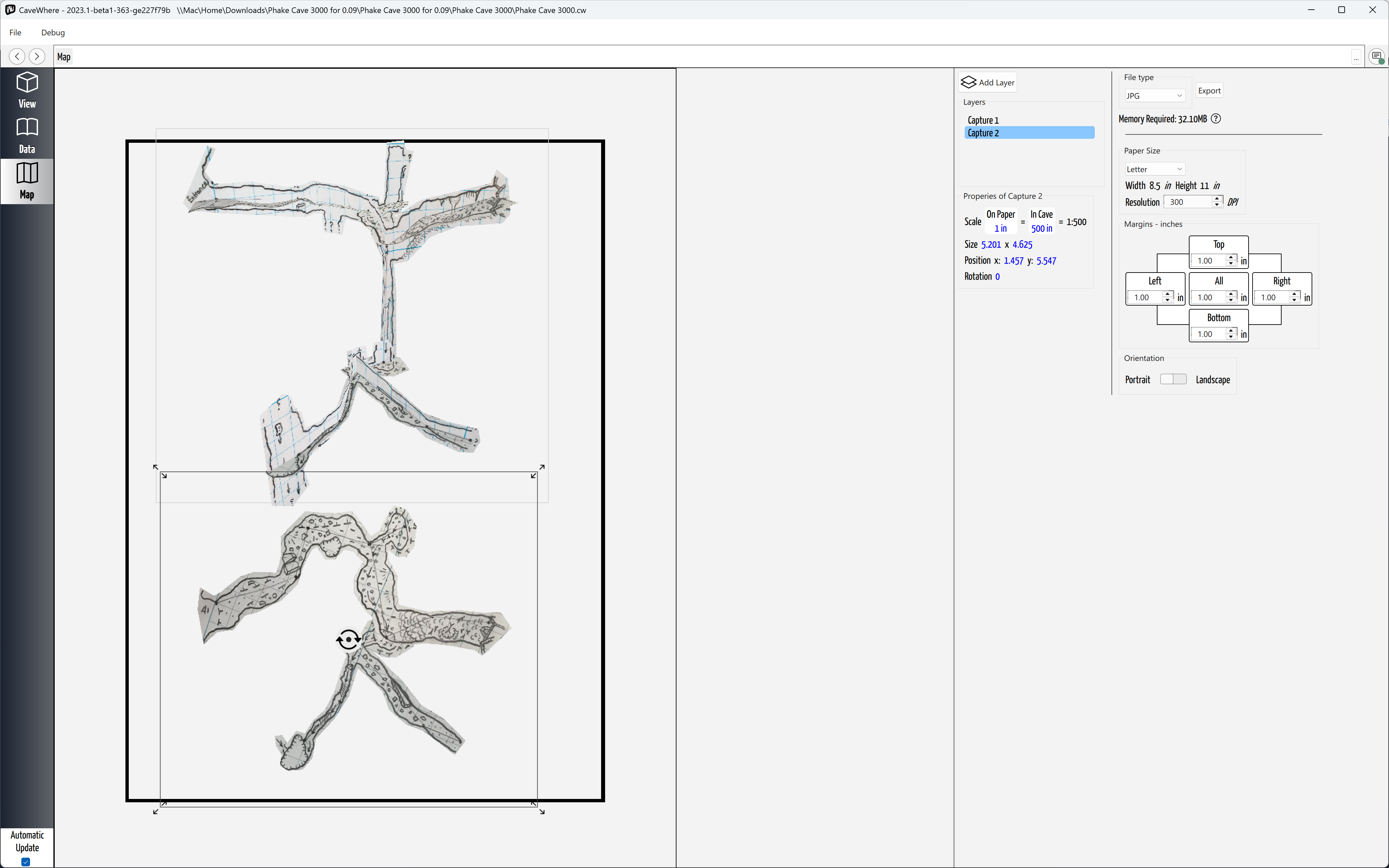Edit the Size height value 4.625
Viewport: 1389px width, 868px height.
pyautogui.click(x=1022, y=245)
